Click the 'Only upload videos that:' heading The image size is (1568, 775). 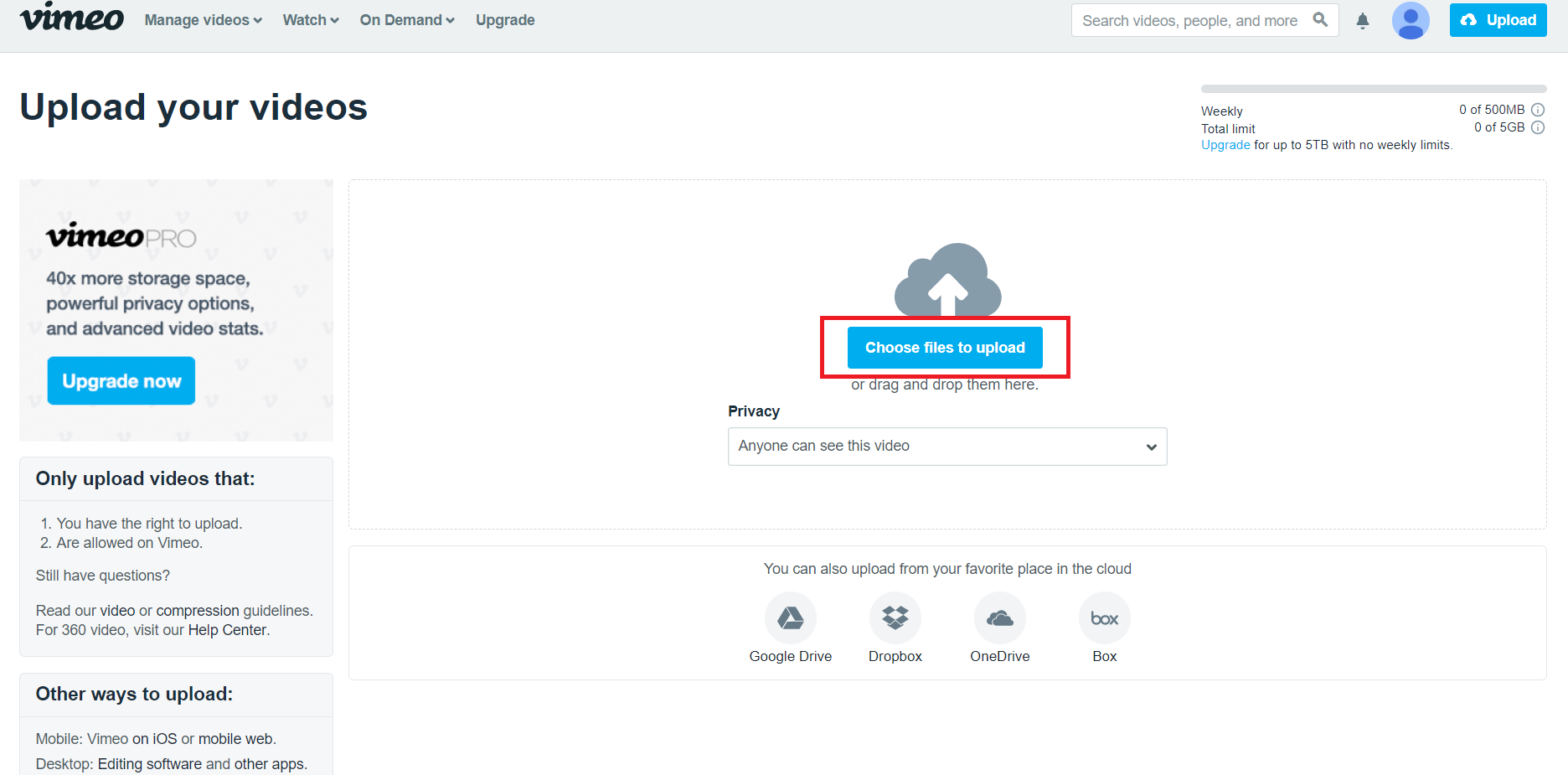(x=145, y=478)
